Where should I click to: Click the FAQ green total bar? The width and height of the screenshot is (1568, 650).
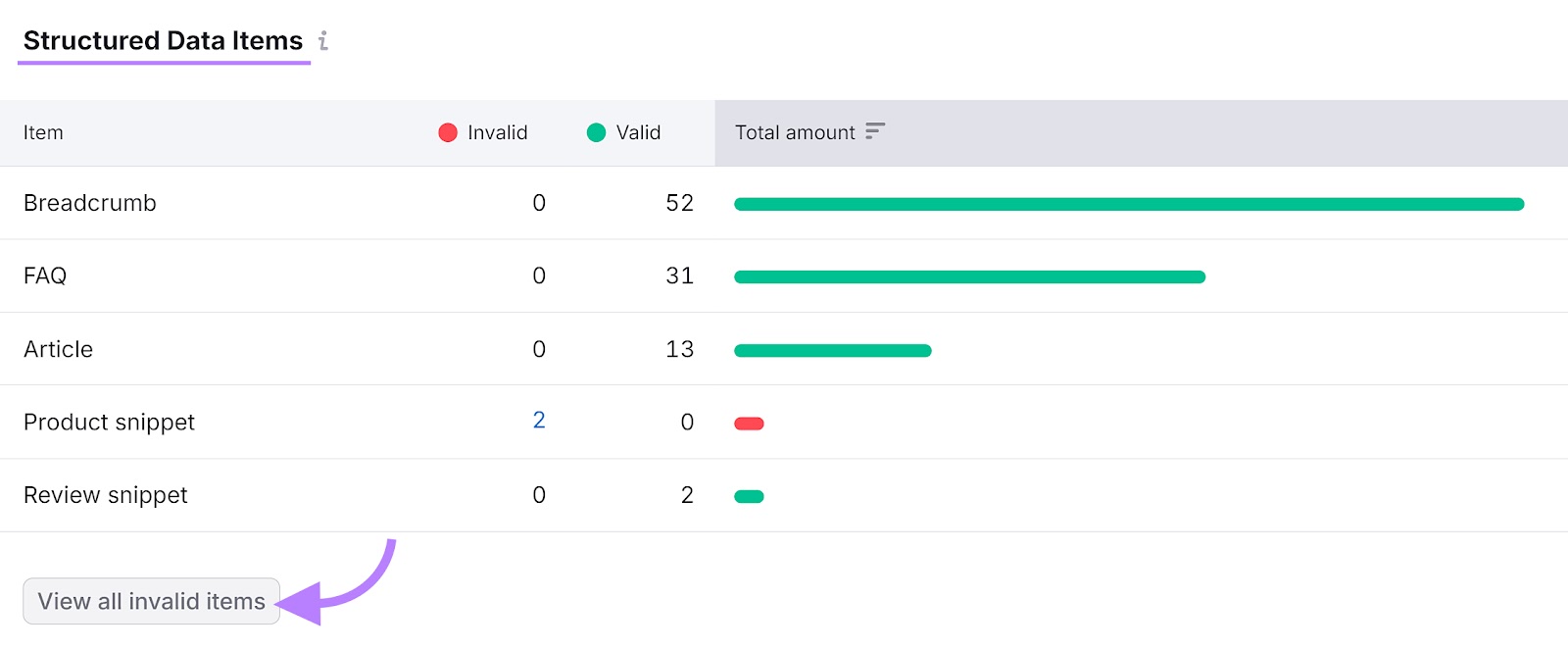point(969,277)
